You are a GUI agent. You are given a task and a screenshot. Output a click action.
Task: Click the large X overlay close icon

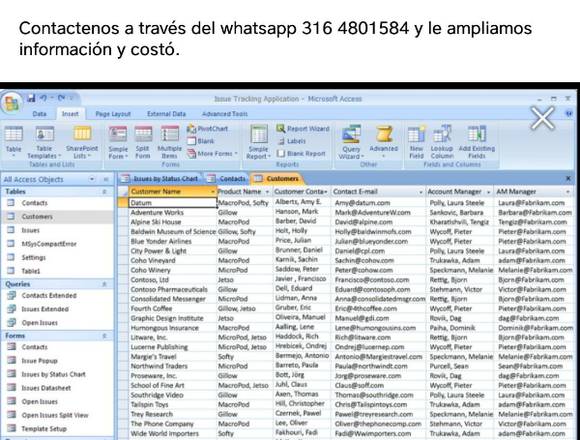543,118
